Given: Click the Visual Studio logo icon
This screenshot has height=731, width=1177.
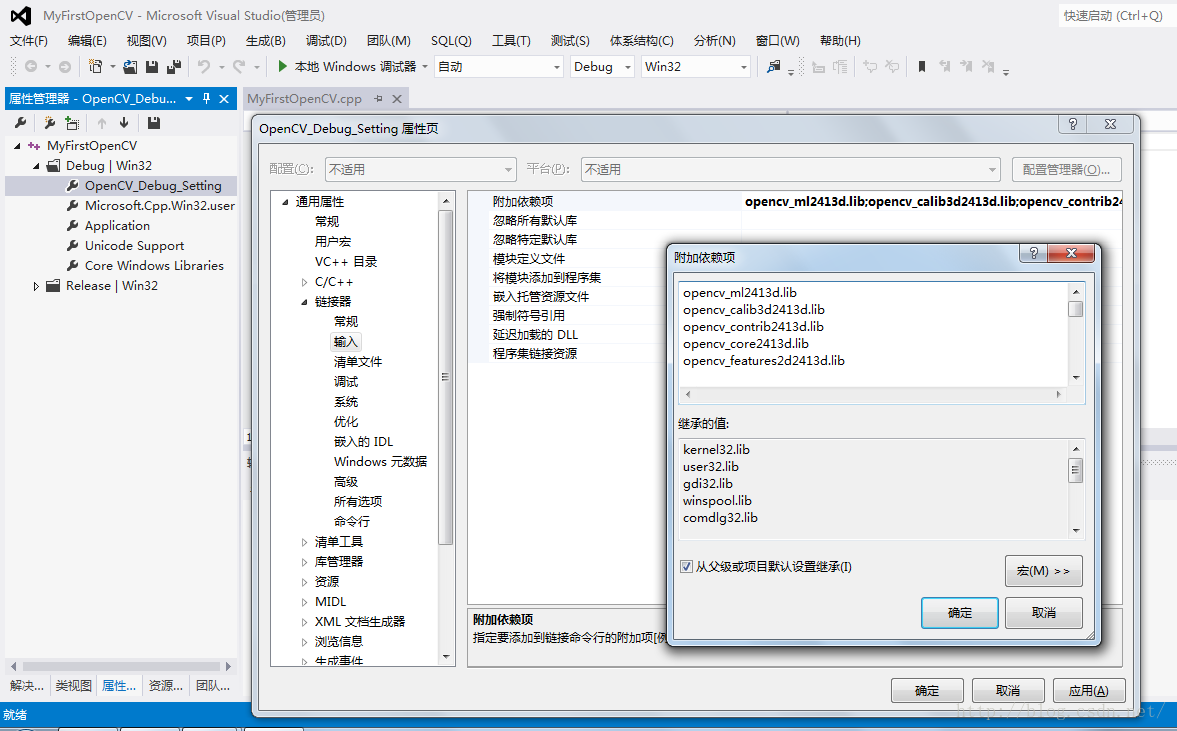Looking at the screenshot, I should [x=21, y=15].
